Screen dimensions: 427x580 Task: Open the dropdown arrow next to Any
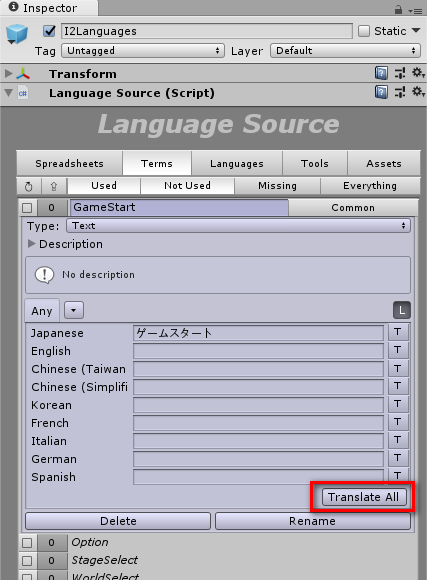point(74,310)
